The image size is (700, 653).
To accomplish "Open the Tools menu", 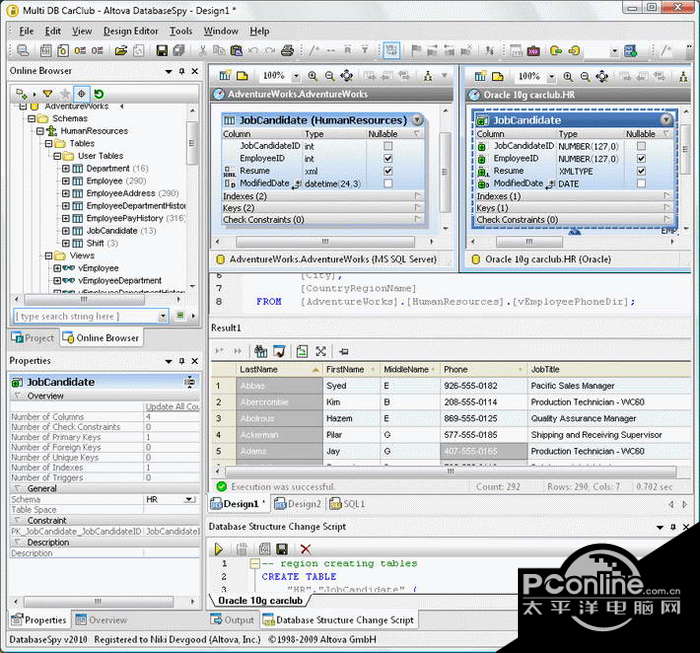I will pyautogui.click(x=180, y=31).
